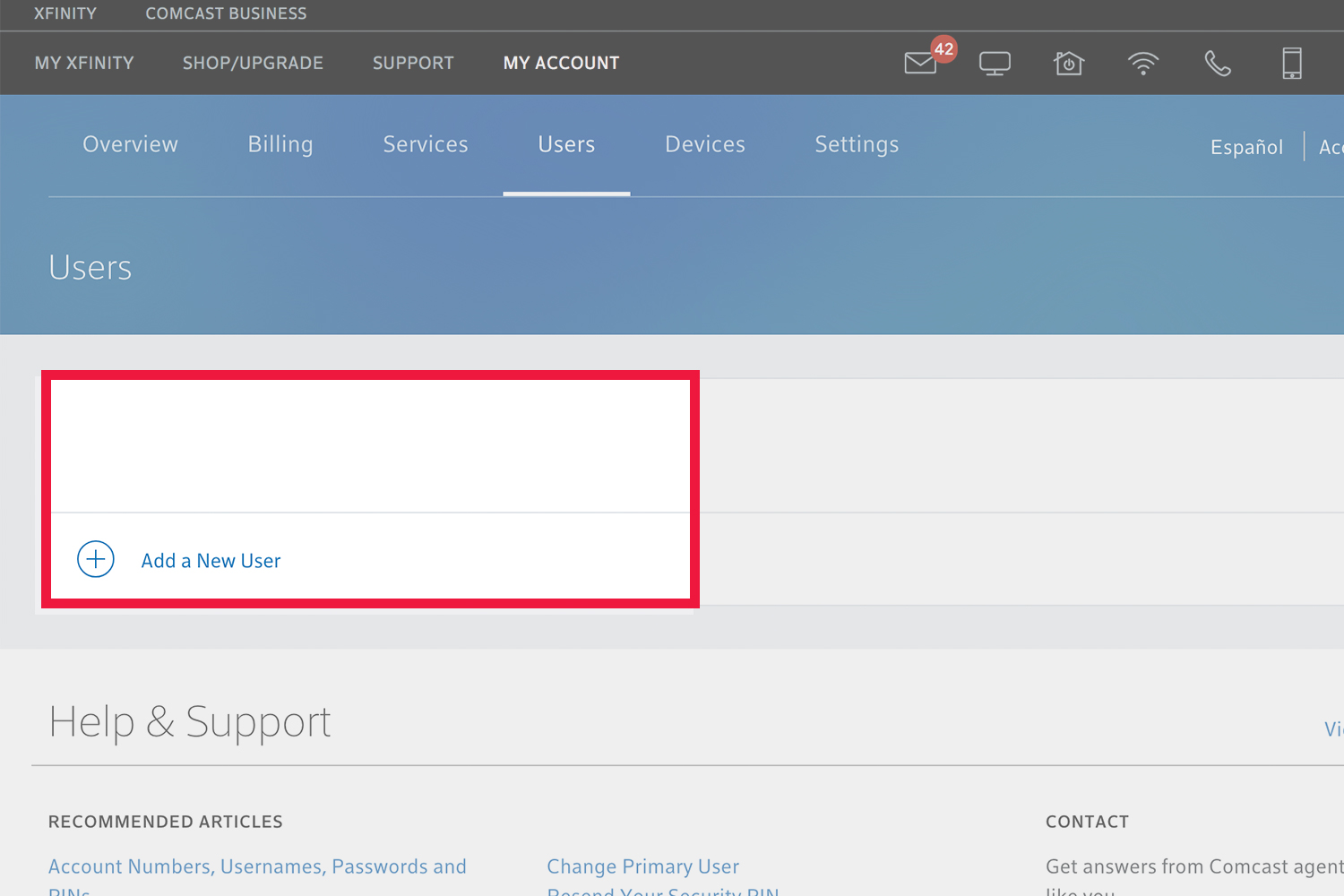
Task: Open the Voice phone handset icon
Action: [x=1218, y=63]
